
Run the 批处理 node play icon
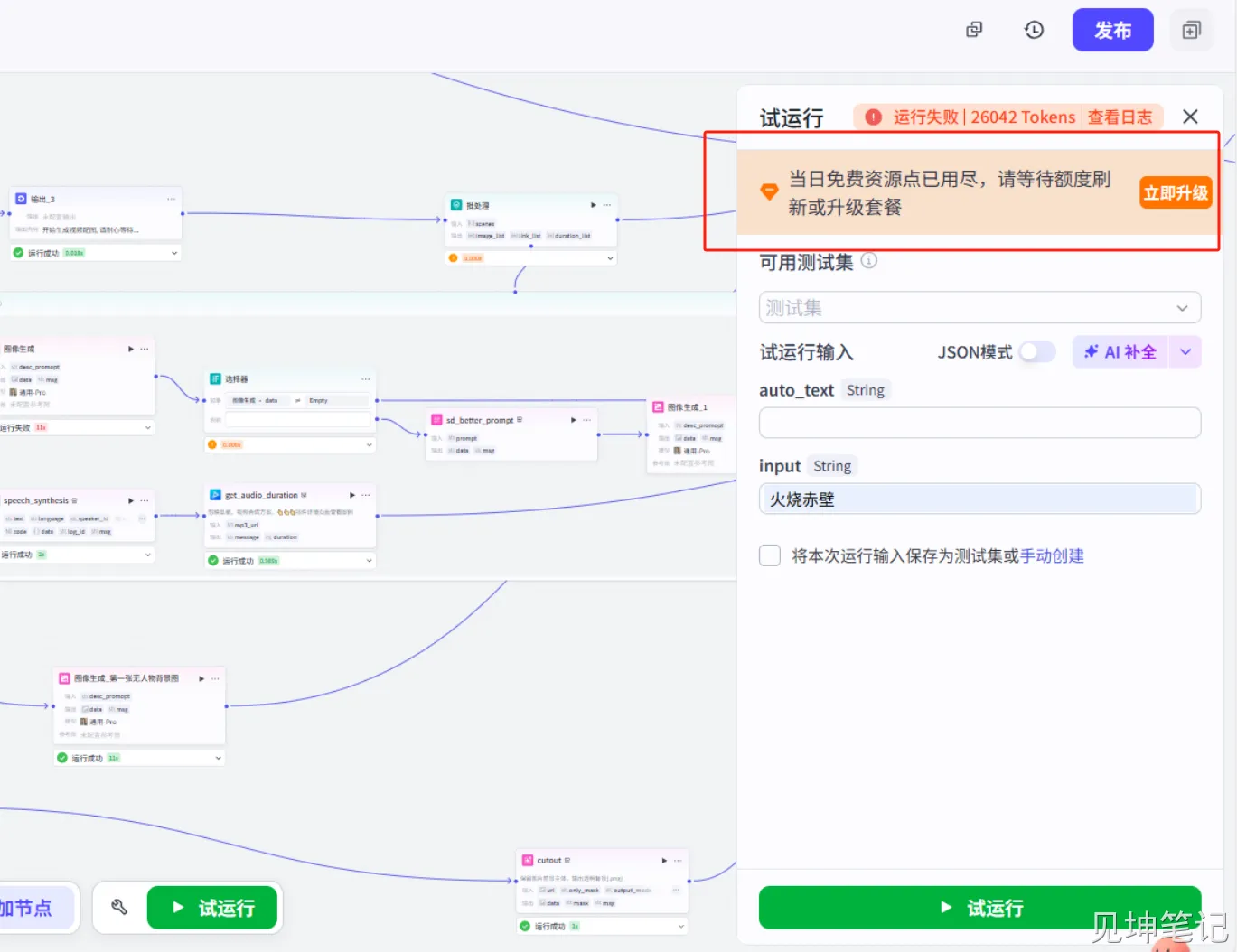(x=594, y=205)
